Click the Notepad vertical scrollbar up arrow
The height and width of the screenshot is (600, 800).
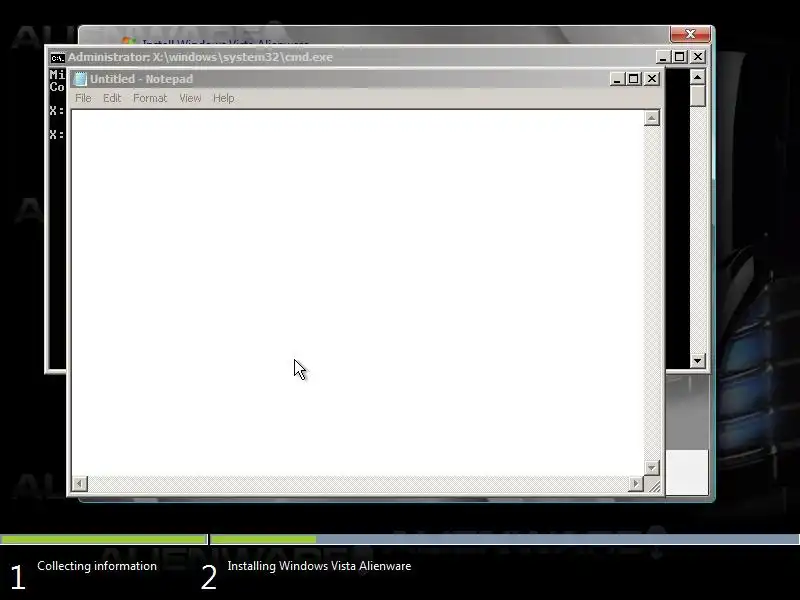[652, 118]
